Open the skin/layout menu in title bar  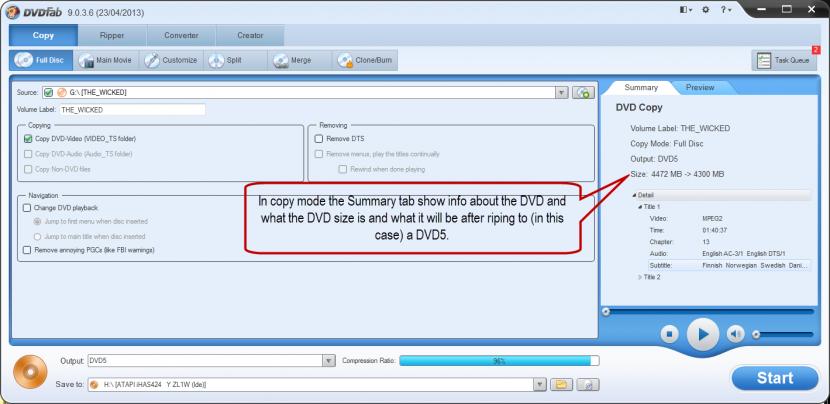[x=686, y=10]
